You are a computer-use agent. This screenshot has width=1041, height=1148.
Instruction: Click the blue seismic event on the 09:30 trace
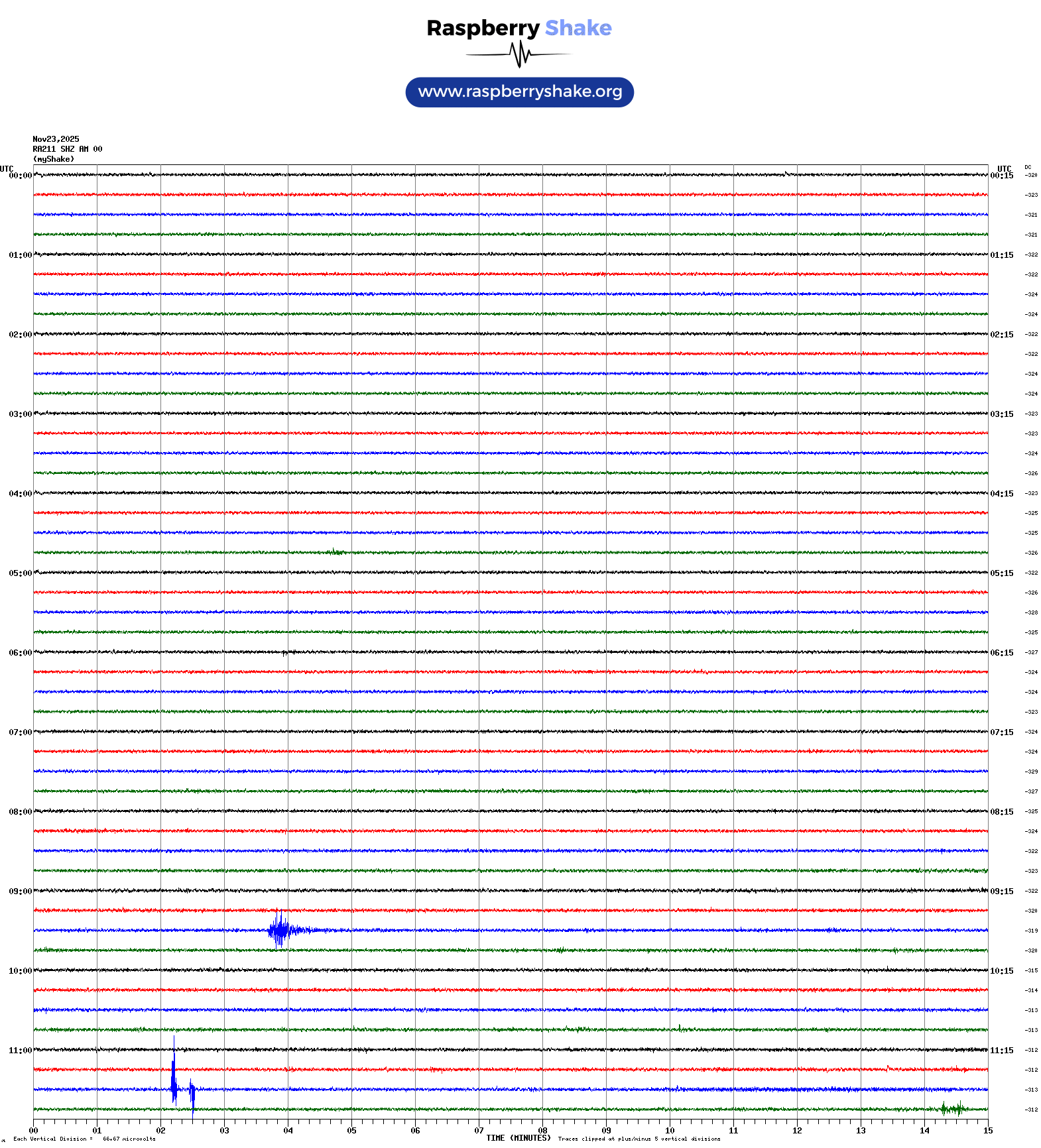point(280,930)
